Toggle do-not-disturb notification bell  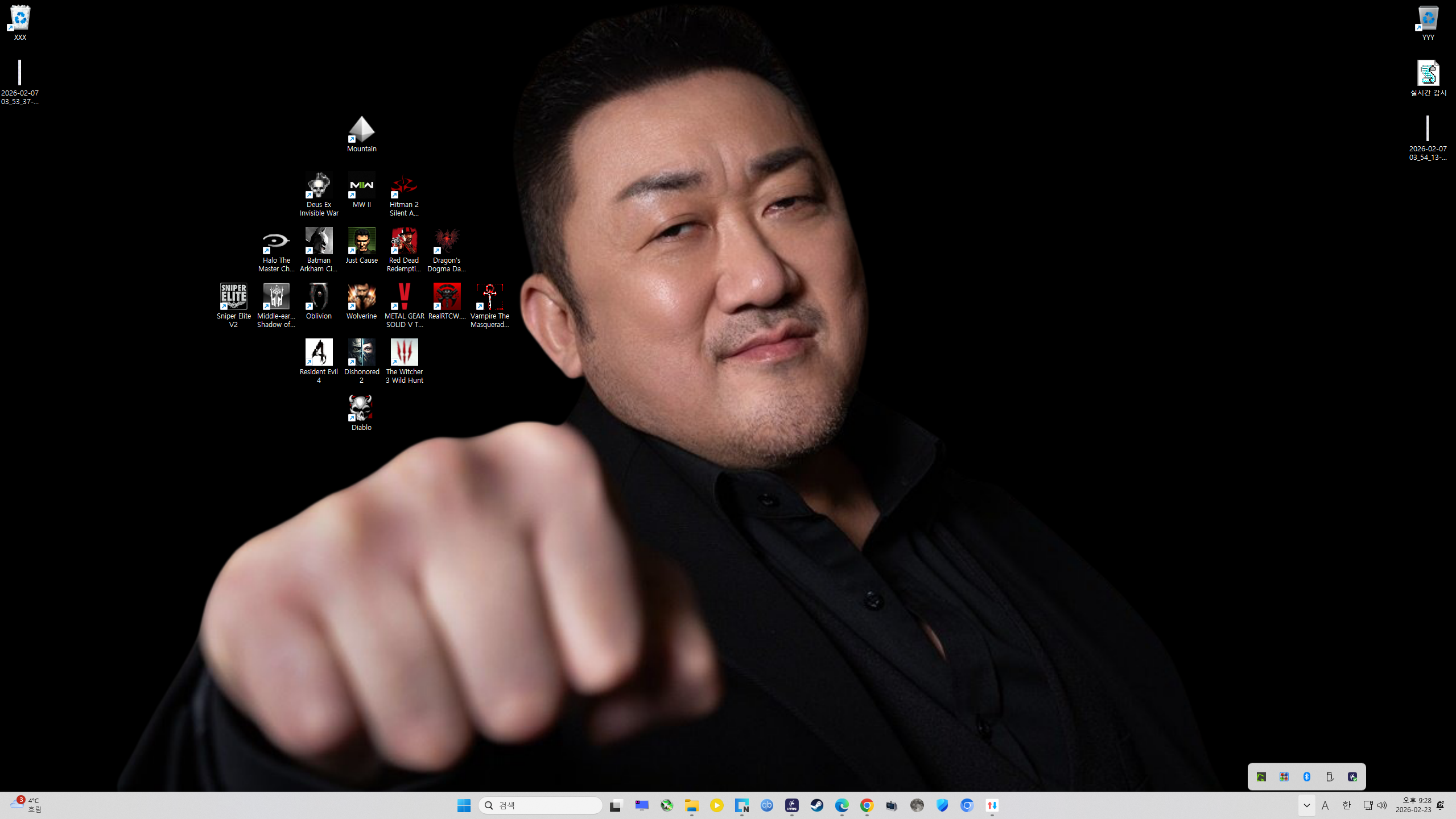tap(1441, 805)
